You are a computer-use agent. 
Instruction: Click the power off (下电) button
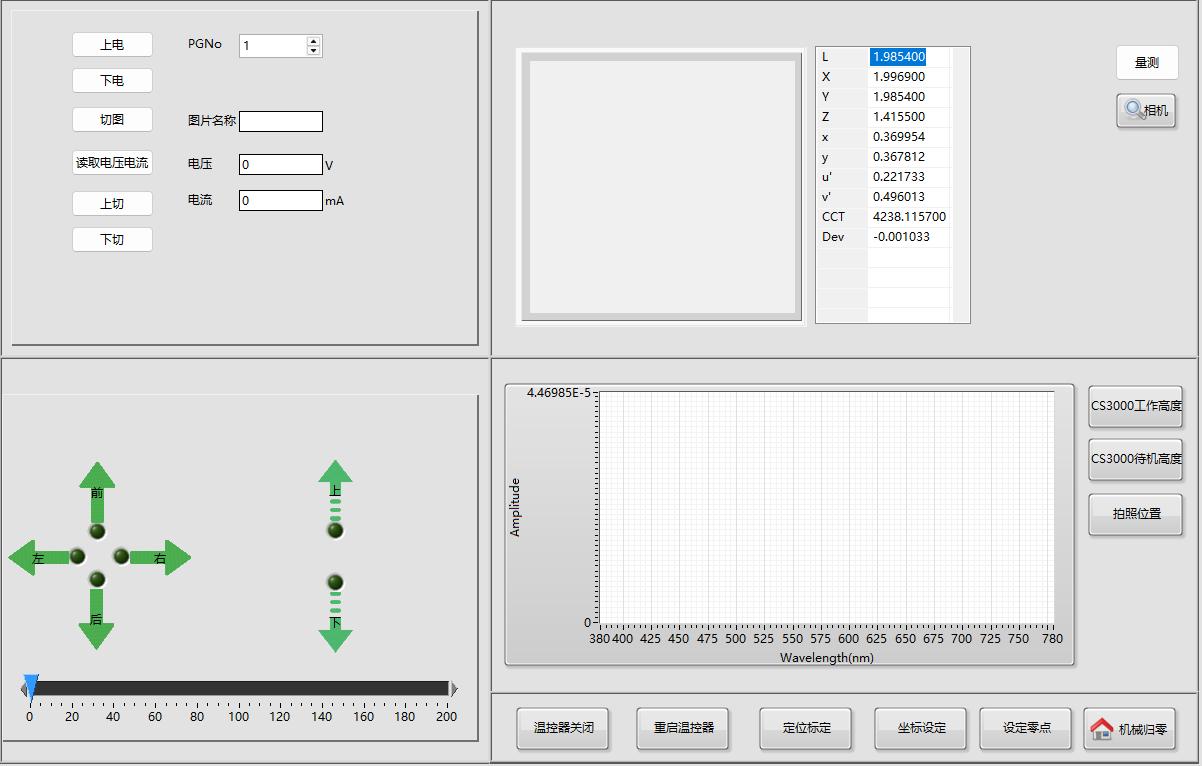point(112,80)
